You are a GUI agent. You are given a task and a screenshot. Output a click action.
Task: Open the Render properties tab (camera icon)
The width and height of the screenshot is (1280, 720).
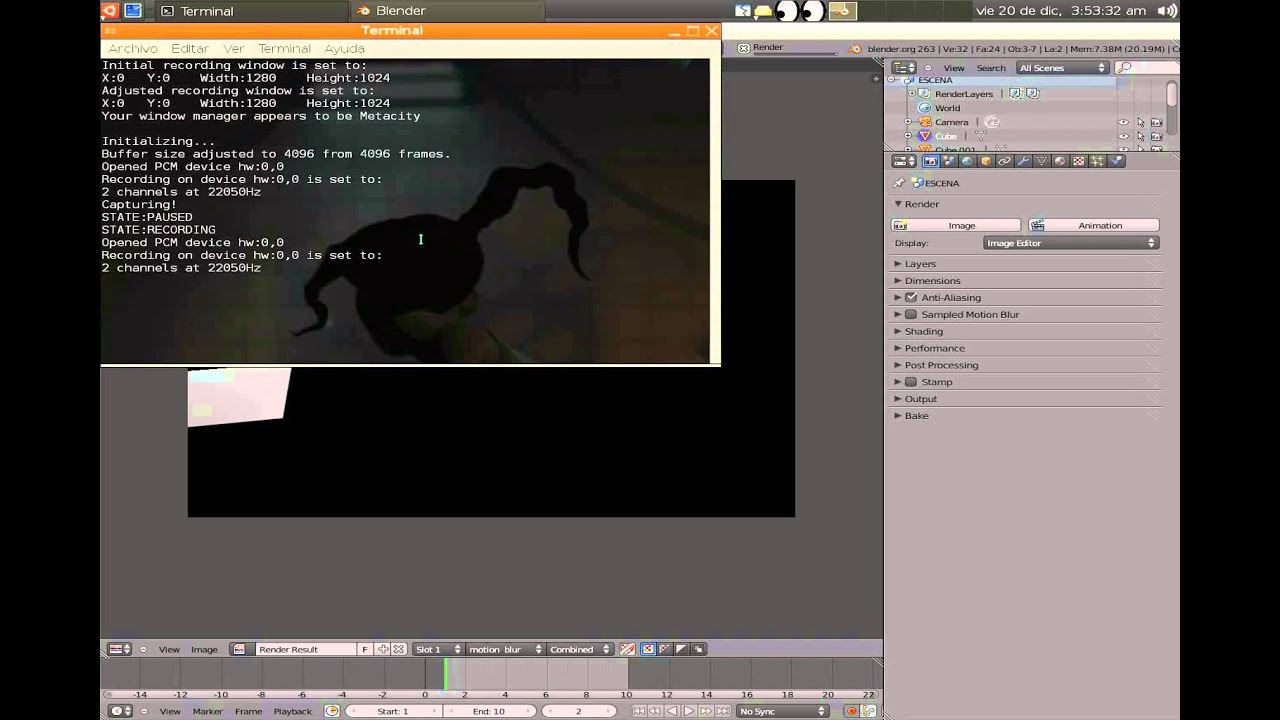pos(931,161)
